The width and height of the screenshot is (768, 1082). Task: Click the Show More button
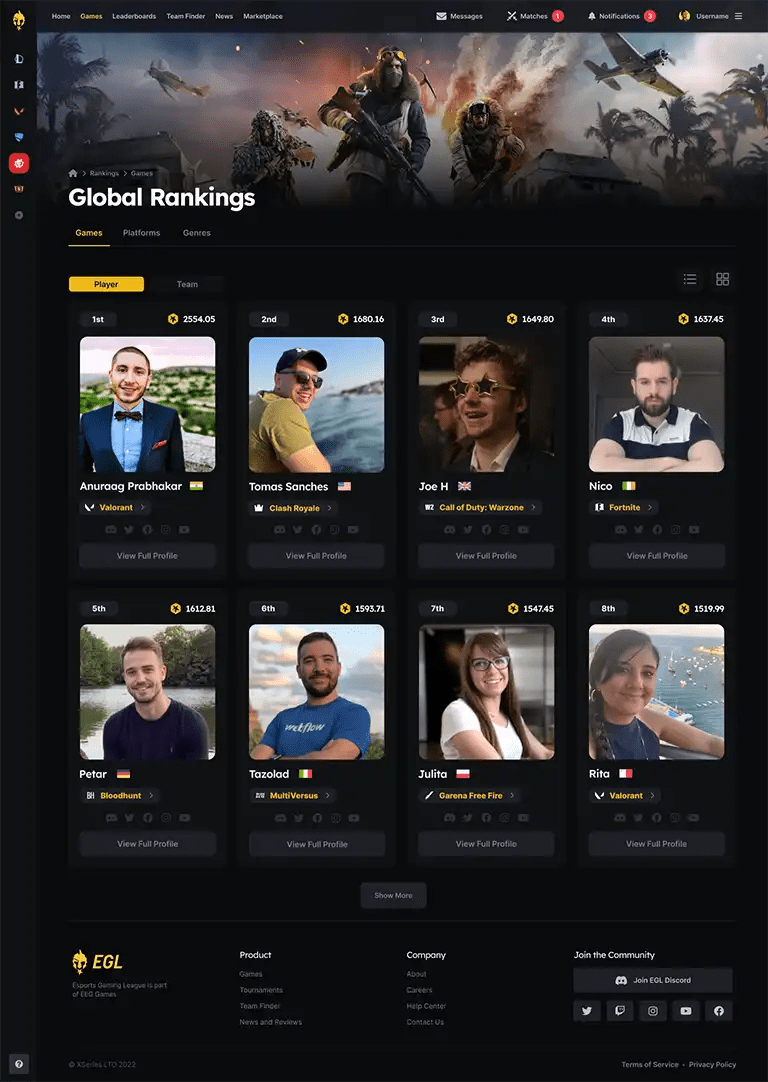393,895
